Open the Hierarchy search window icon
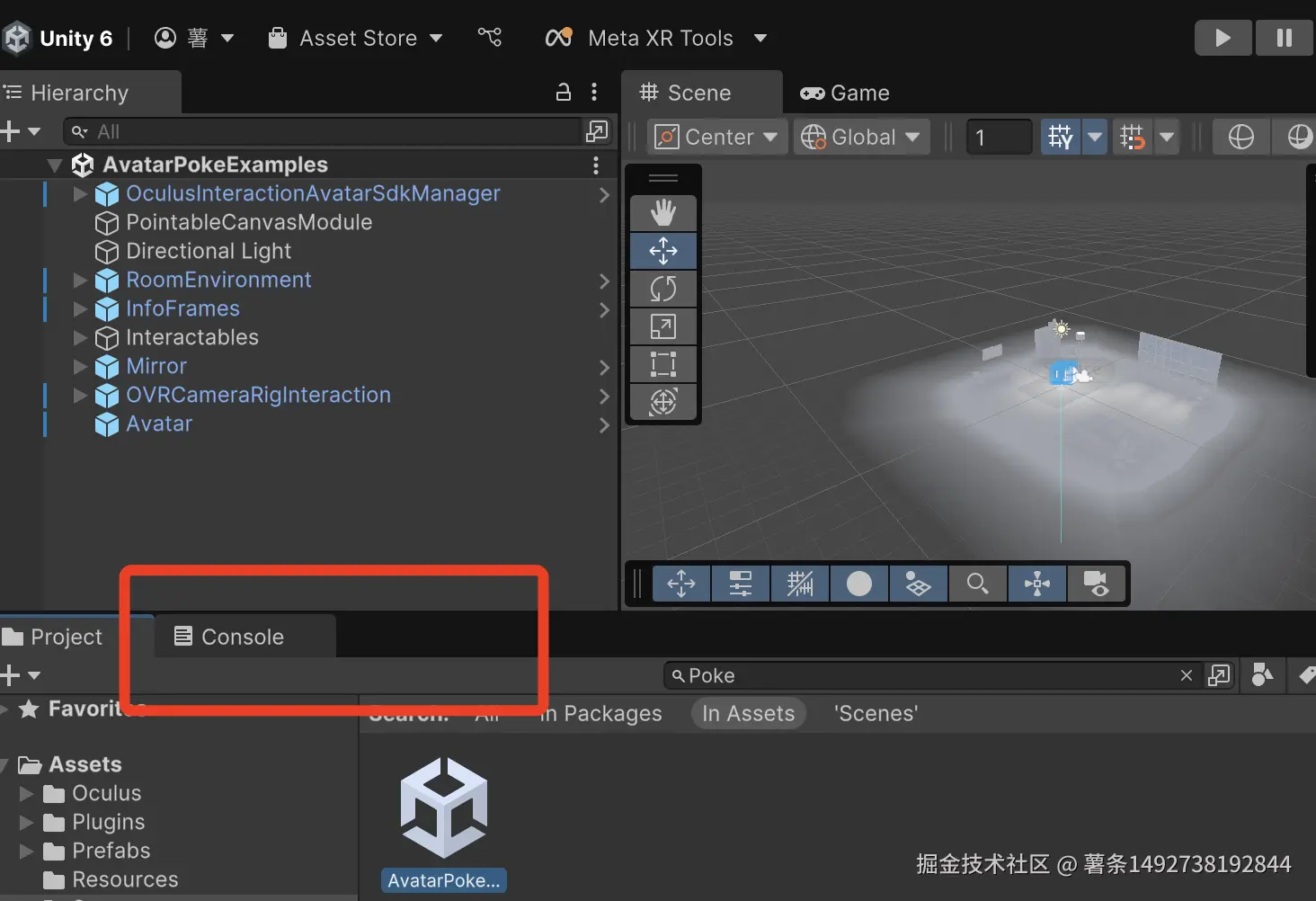Screen dimensions: 1316x901 597,131
